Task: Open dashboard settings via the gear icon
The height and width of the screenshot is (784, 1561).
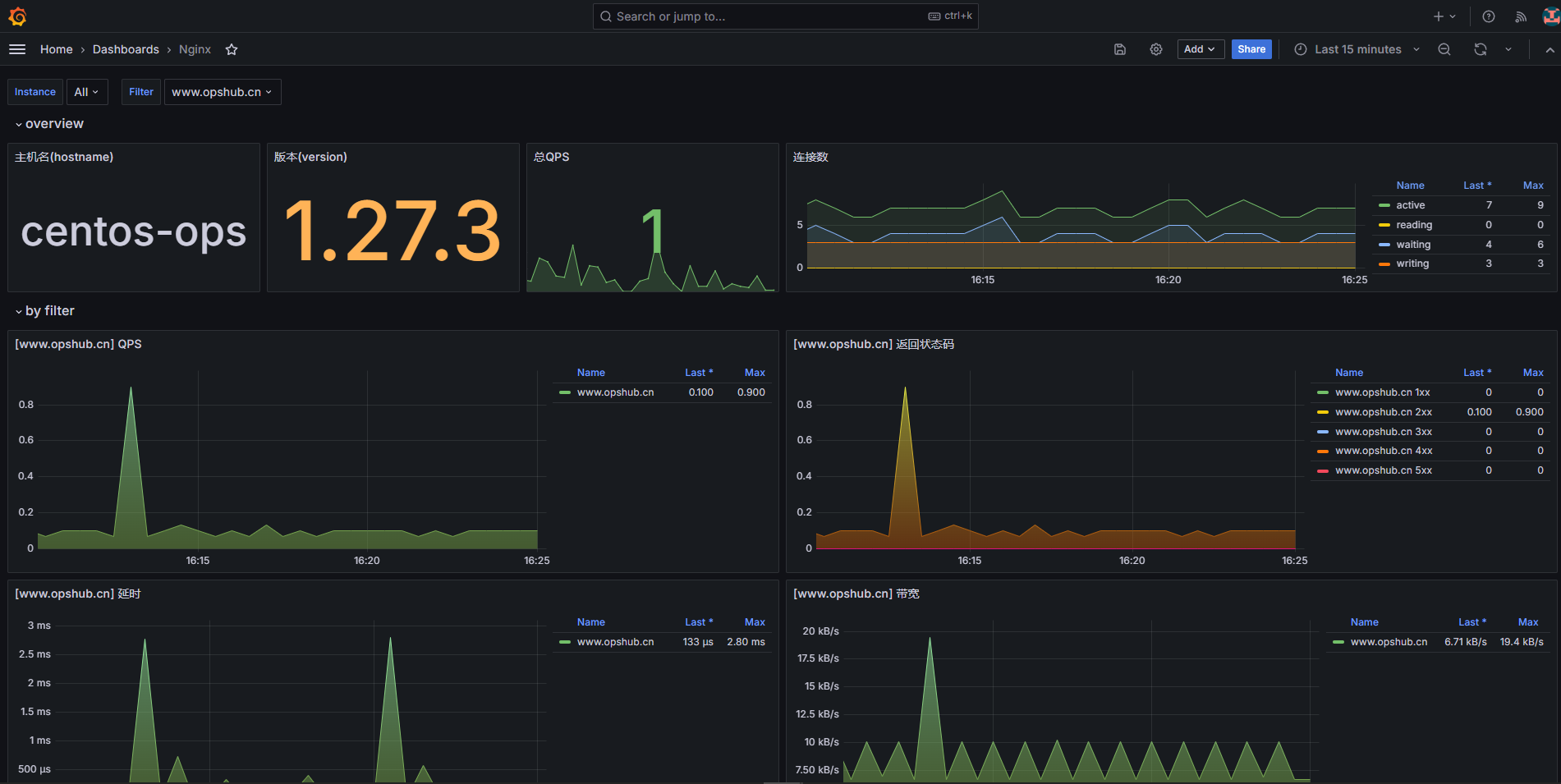Action: click(1156, 49)
